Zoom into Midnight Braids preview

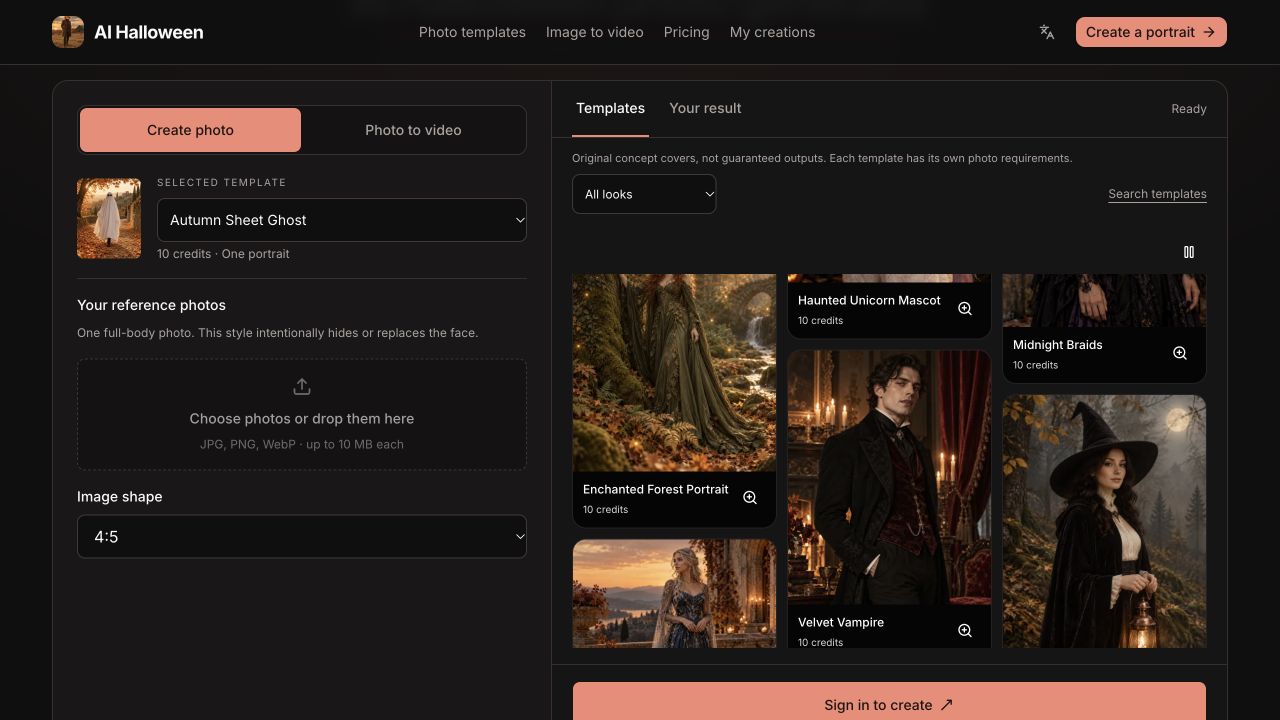click(x=1180, y=353)
